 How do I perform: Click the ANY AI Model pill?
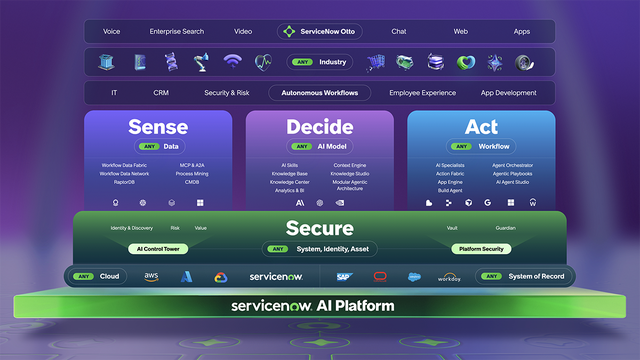tap(320, 147)
